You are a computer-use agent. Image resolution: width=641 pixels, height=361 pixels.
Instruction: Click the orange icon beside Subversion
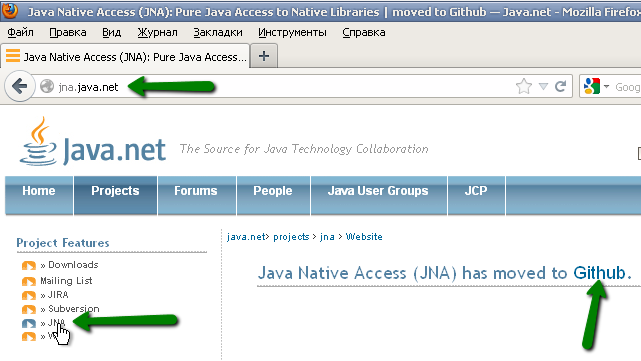[29, 309]
